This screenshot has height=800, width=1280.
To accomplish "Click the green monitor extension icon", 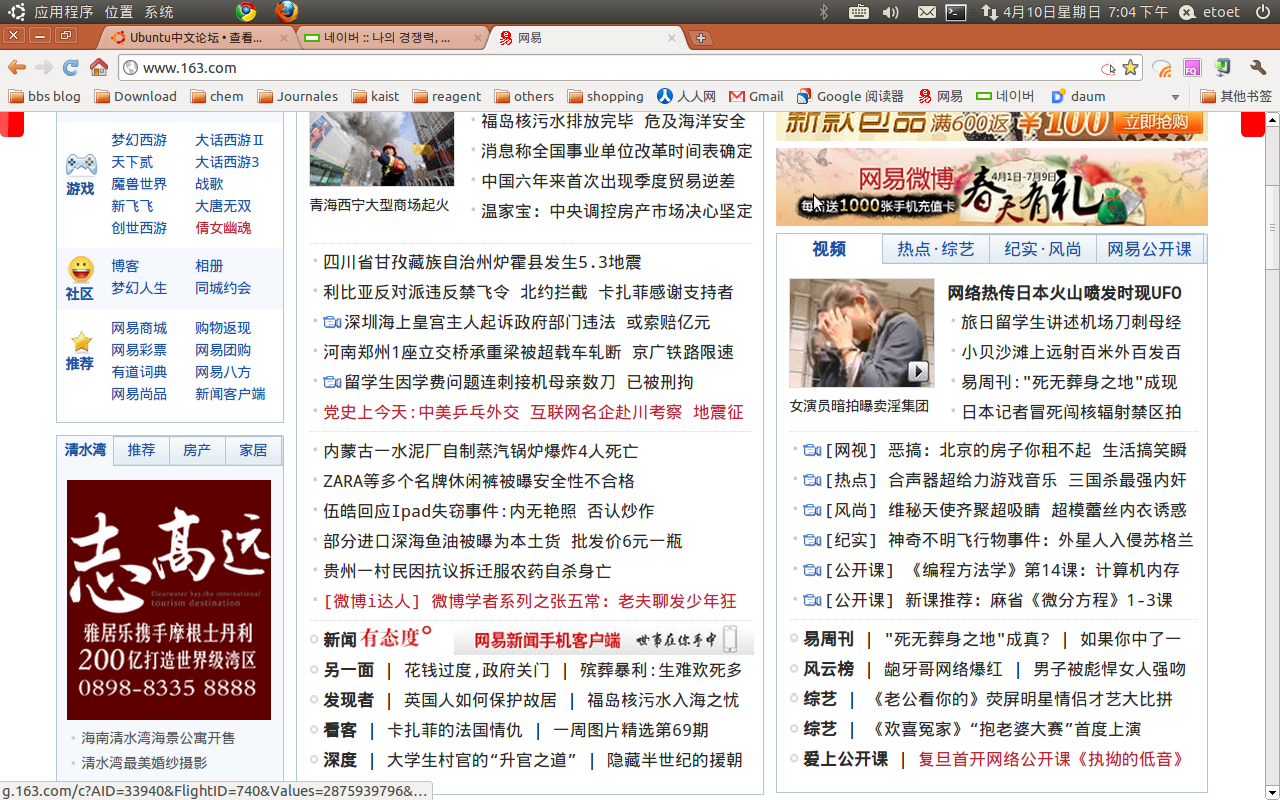I will (1222, 68).
